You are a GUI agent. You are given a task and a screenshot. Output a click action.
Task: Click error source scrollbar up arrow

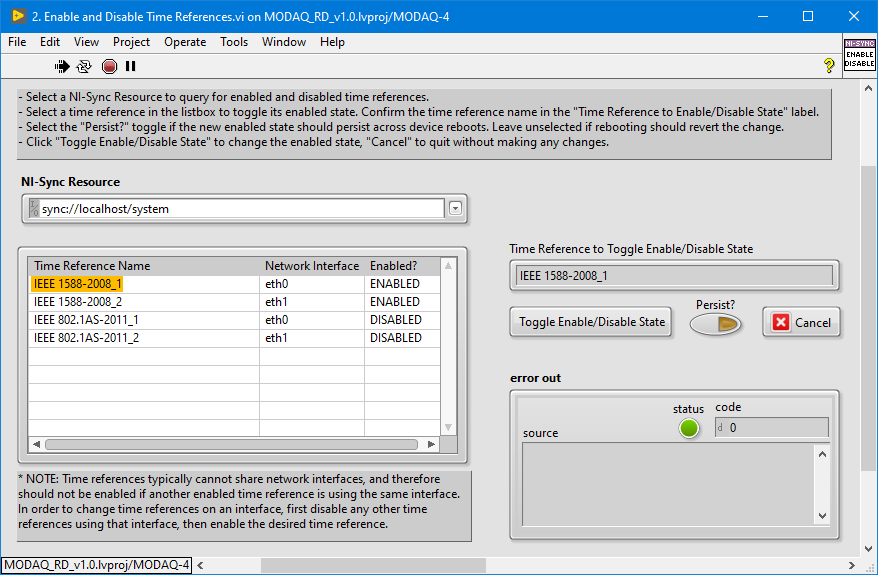tap(823, 454)
